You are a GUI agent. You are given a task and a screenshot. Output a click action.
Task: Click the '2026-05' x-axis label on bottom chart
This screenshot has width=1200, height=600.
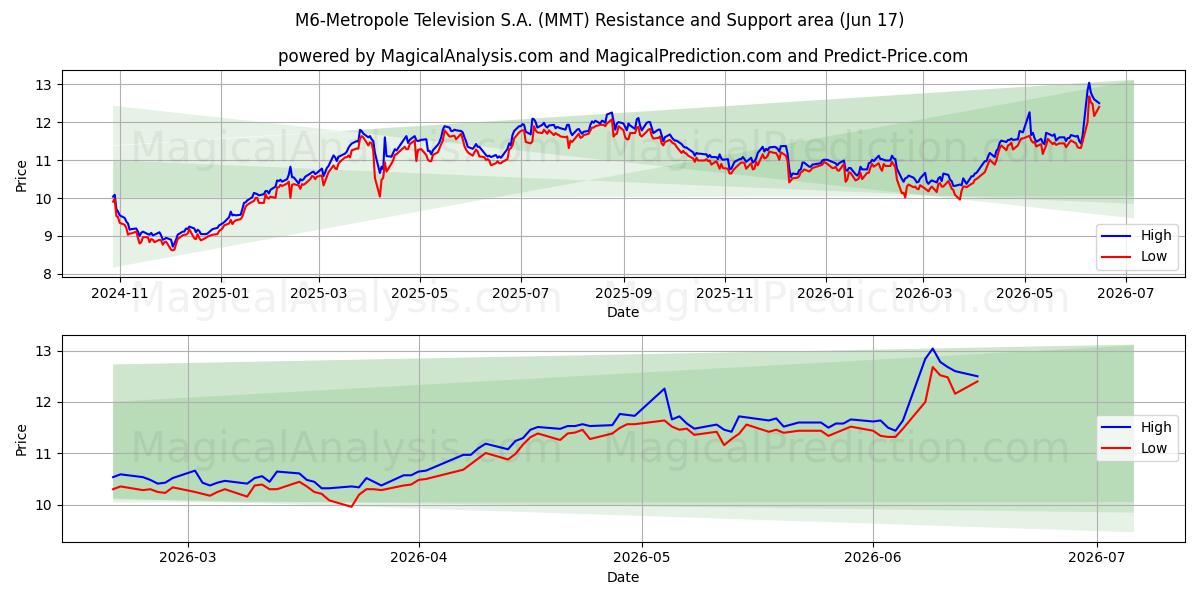coord(641,558)
